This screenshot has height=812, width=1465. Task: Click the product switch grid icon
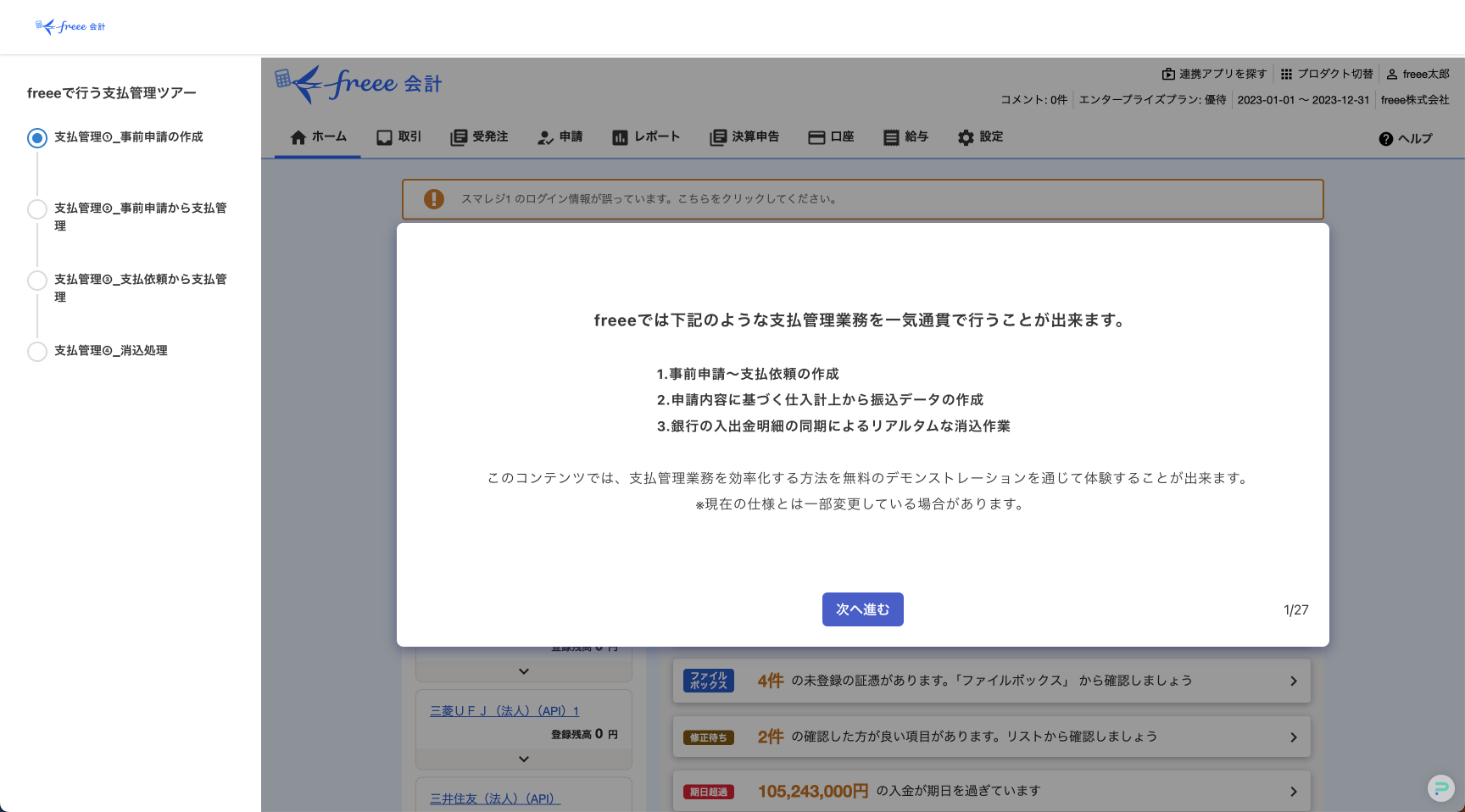point(1287,75)
